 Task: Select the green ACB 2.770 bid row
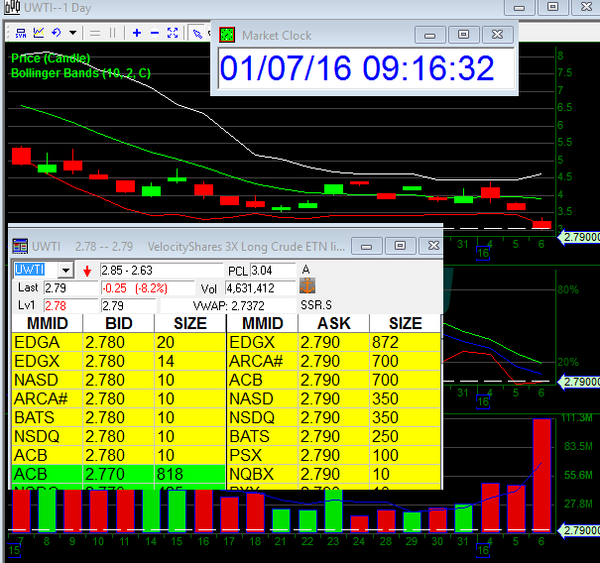point(118,473)
